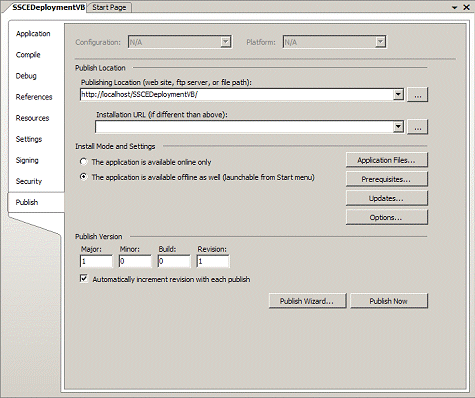Click the Build version field
The width and height of the screenshot is (475, 398).
coord(174,261)
